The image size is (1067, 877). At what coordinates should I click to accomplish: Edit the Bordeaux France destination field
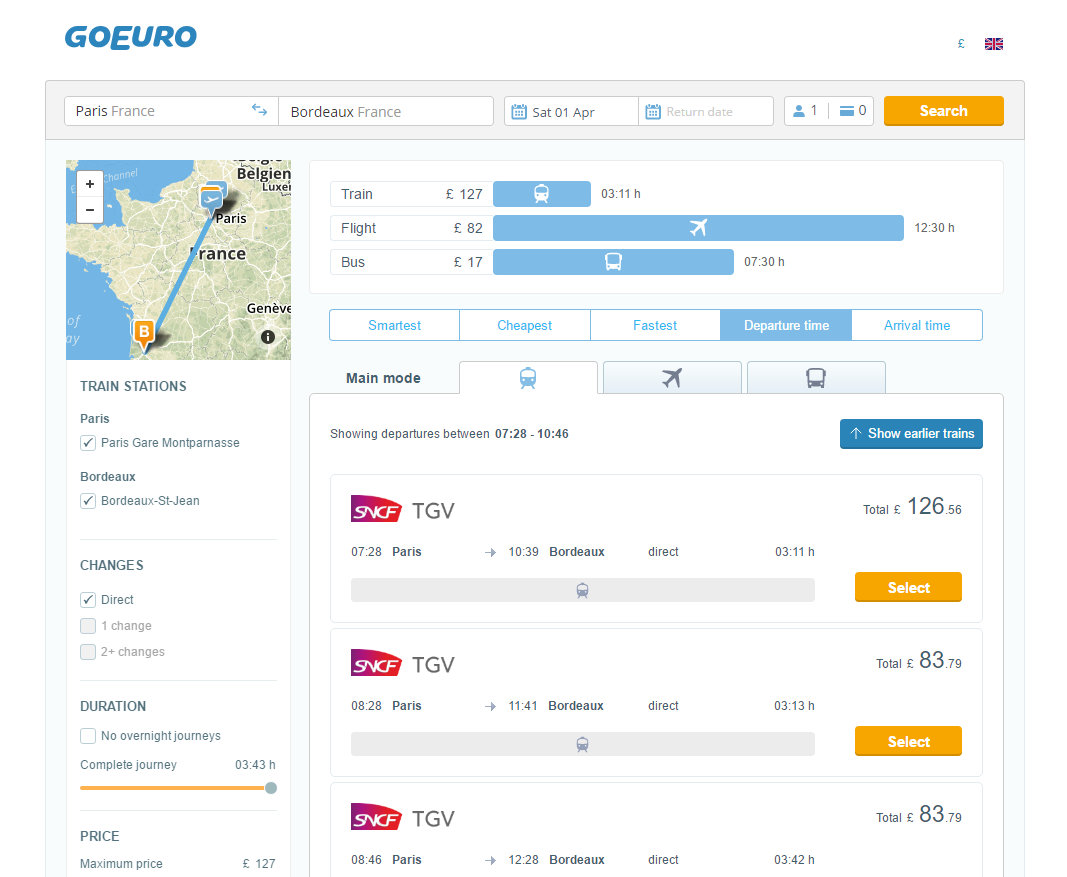(386, 111)
